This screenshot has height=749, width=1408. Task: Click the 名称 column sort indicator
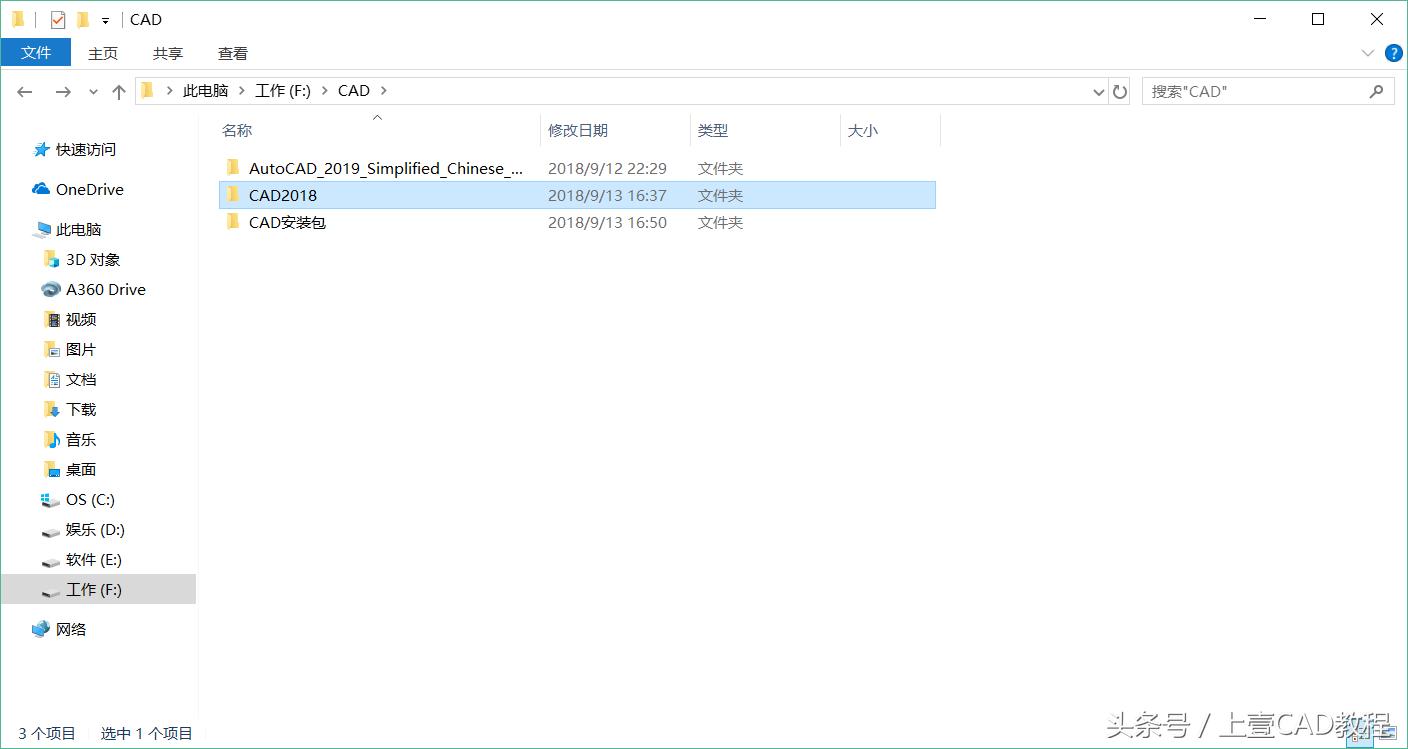pos(377,117)
